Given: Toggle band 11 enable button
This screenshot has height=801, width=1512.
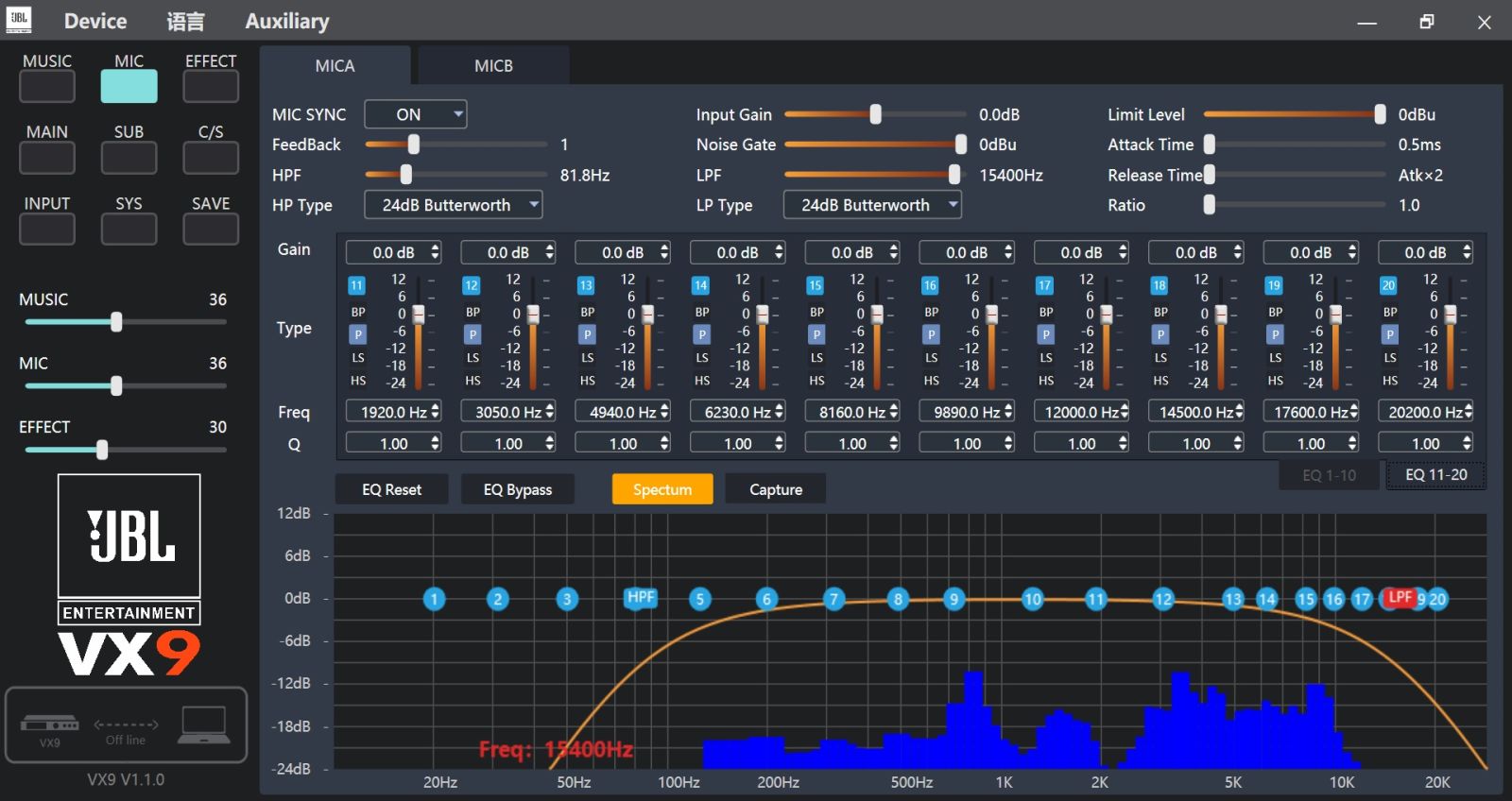Looking at the screenshot, I should [356, 285].
